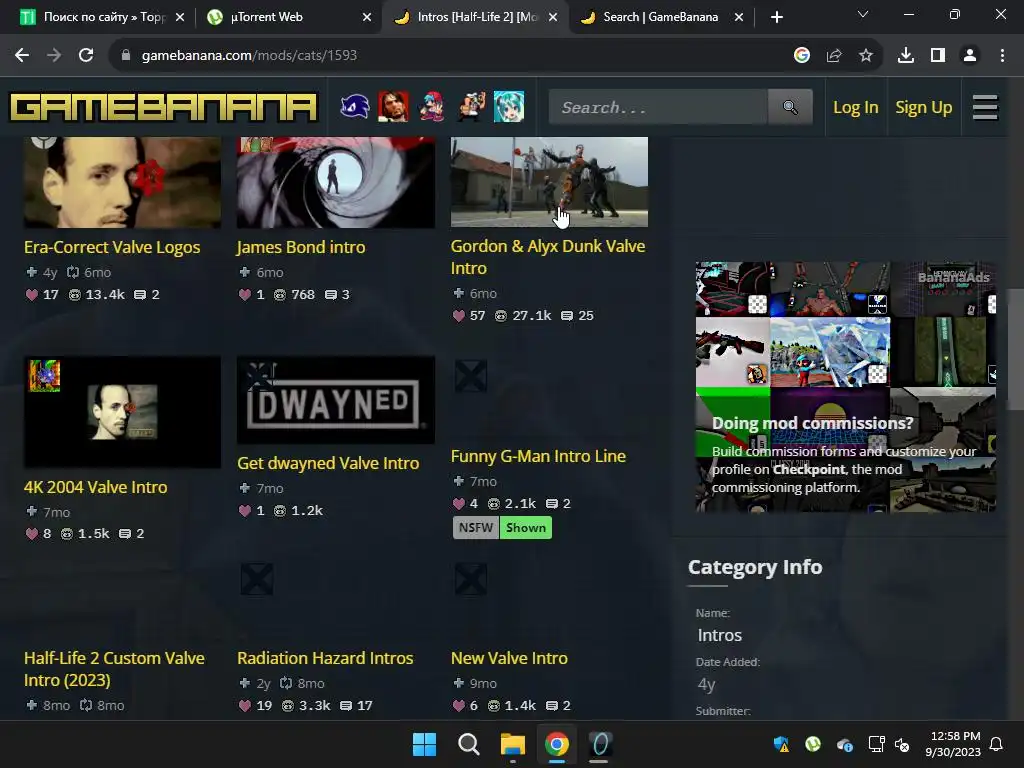Open Windows Security tray icon
This screenshot has height=768, width=1024.
click(782, 744)
